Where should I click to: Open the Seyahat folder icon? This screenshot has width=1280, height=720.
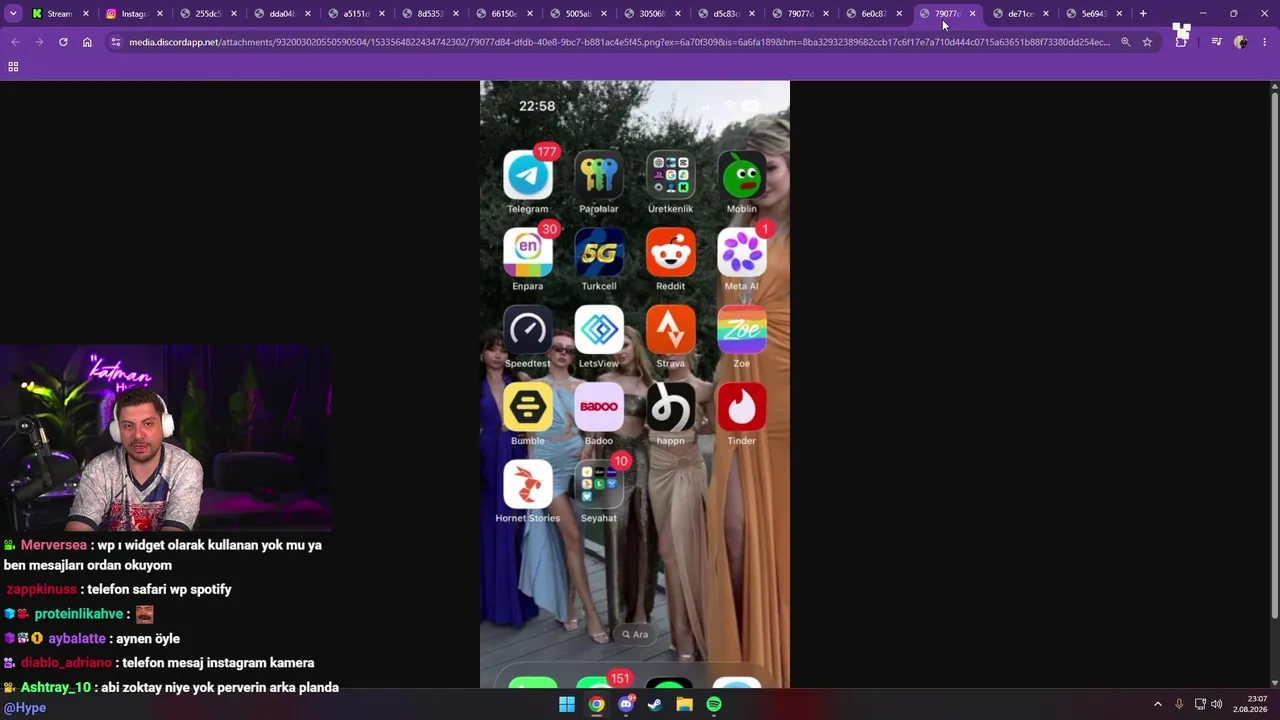pyautogui.click(x=599, y=485)
